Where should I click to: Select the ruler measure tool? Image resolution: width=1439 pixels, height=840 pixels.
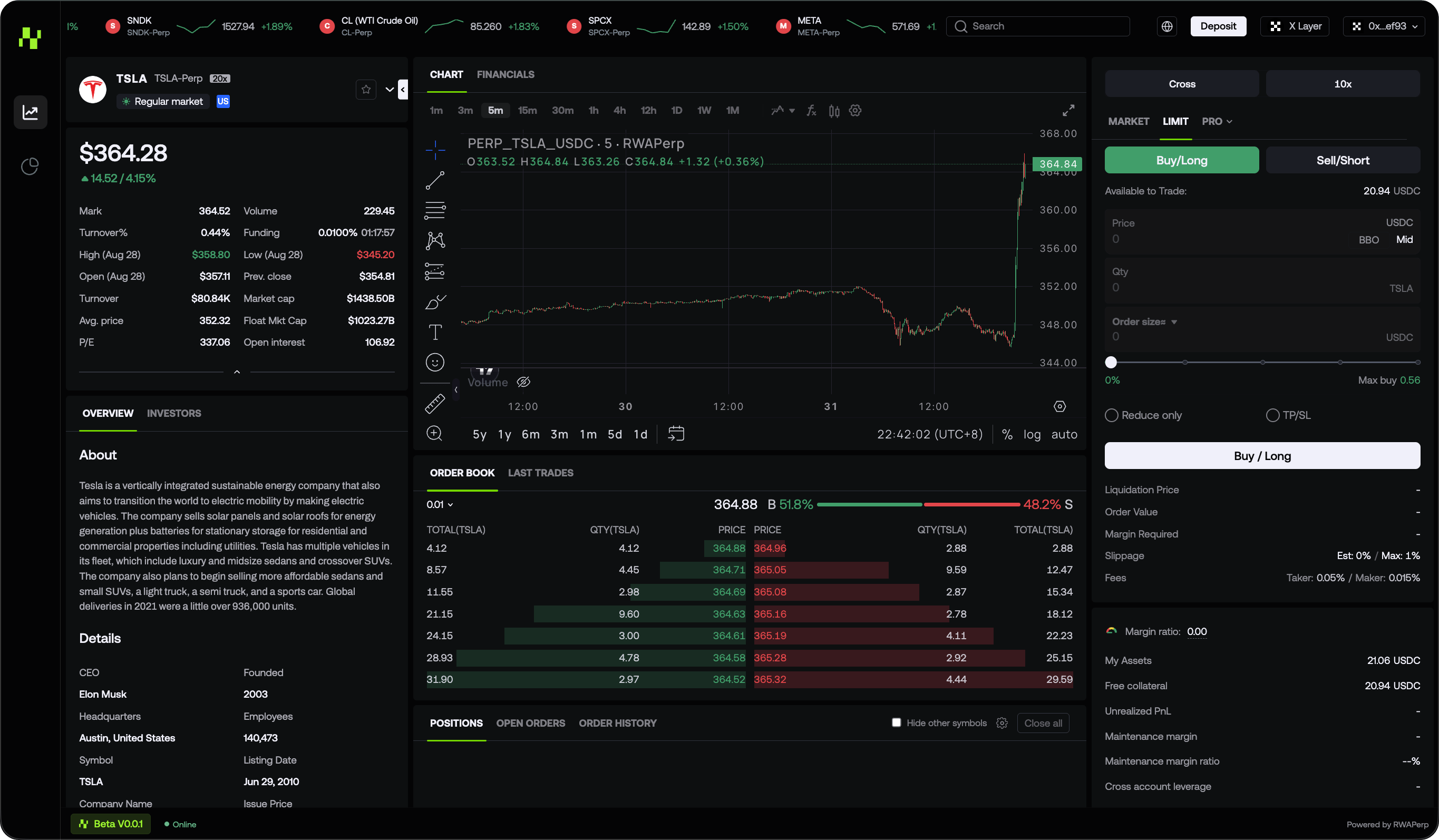[x=435, y=404]
